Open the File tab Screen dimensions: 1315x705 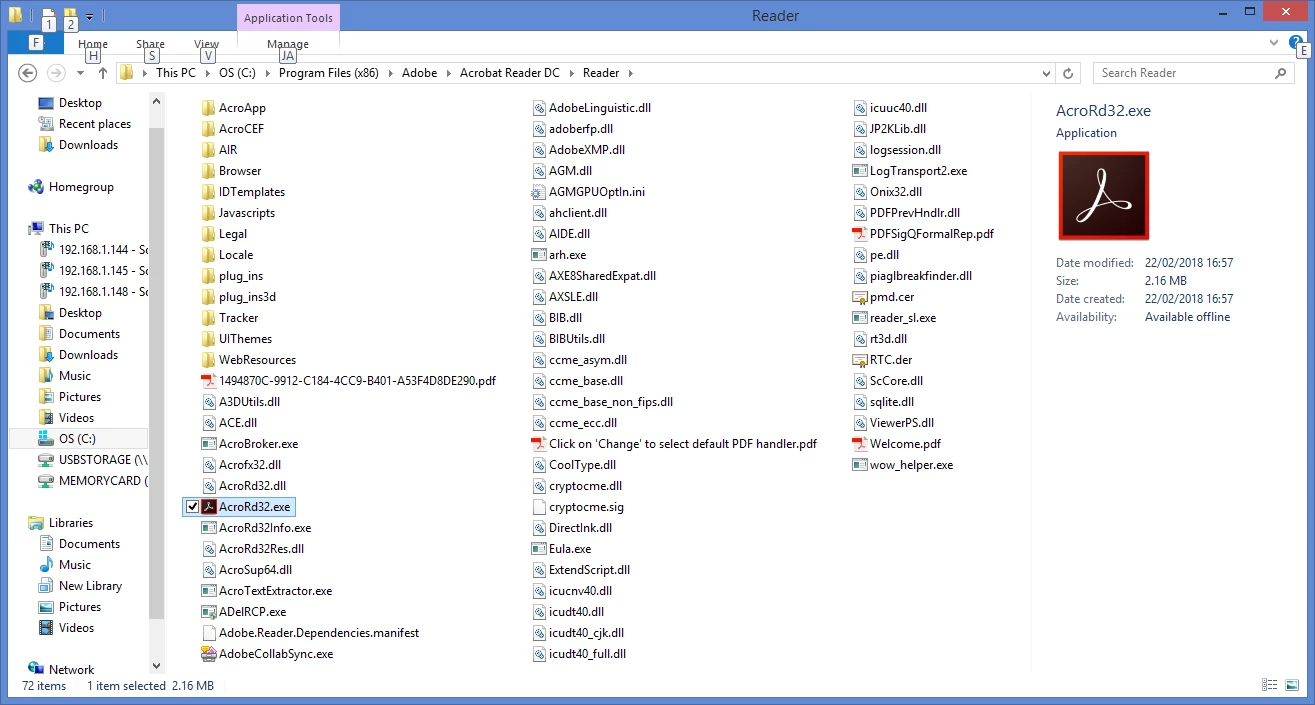coord(35,43)
